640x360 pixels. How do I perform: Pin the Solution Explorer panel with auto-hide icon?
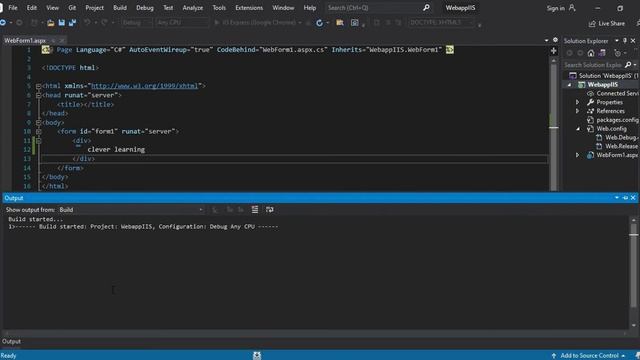pyautogui.click(x=625, y=41)
